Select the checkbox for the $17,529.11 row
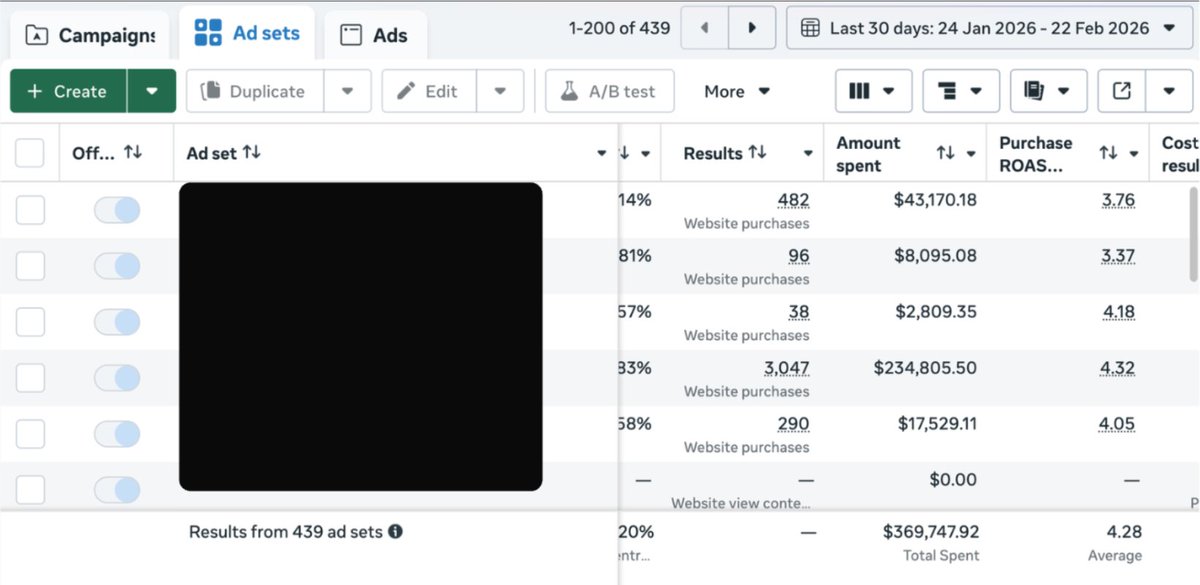Image resolution: width=1200 pixels, height=585 pixels. click(30, 434)
